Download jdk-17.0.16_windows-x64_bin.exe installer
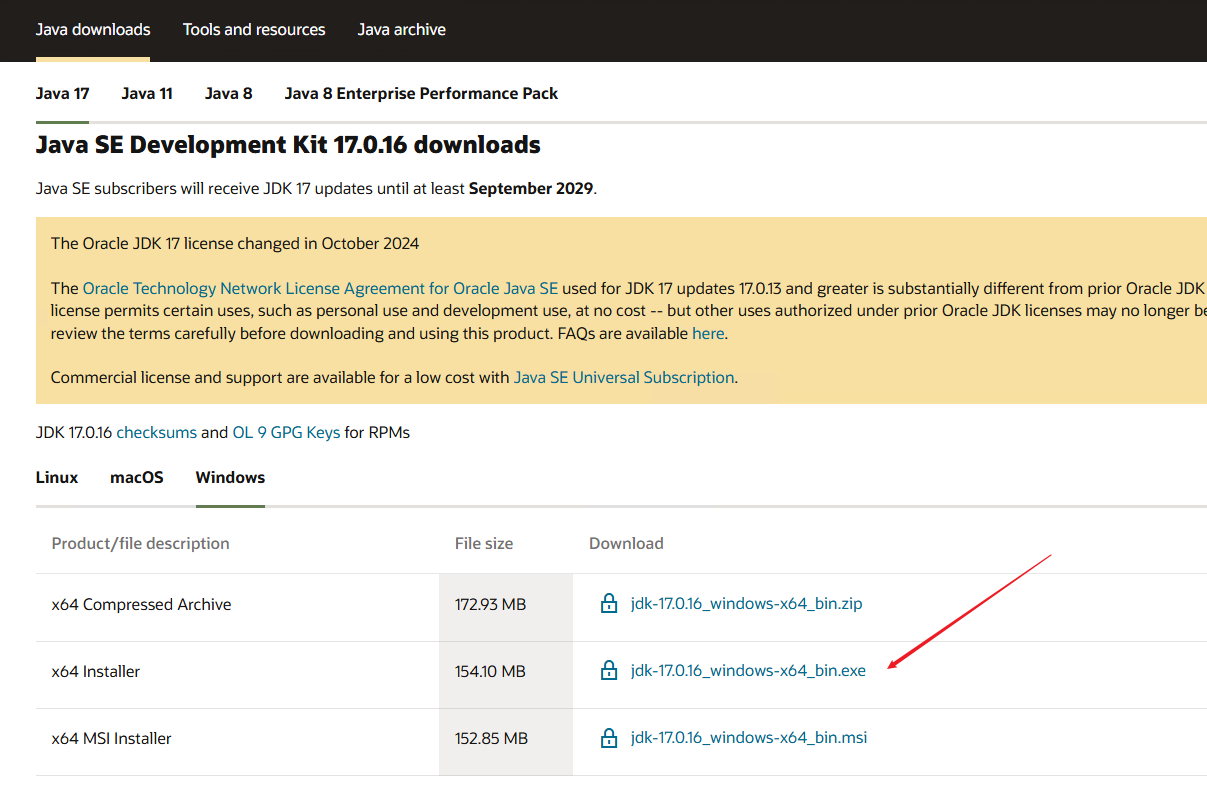1207x796 pixels. 748,670
